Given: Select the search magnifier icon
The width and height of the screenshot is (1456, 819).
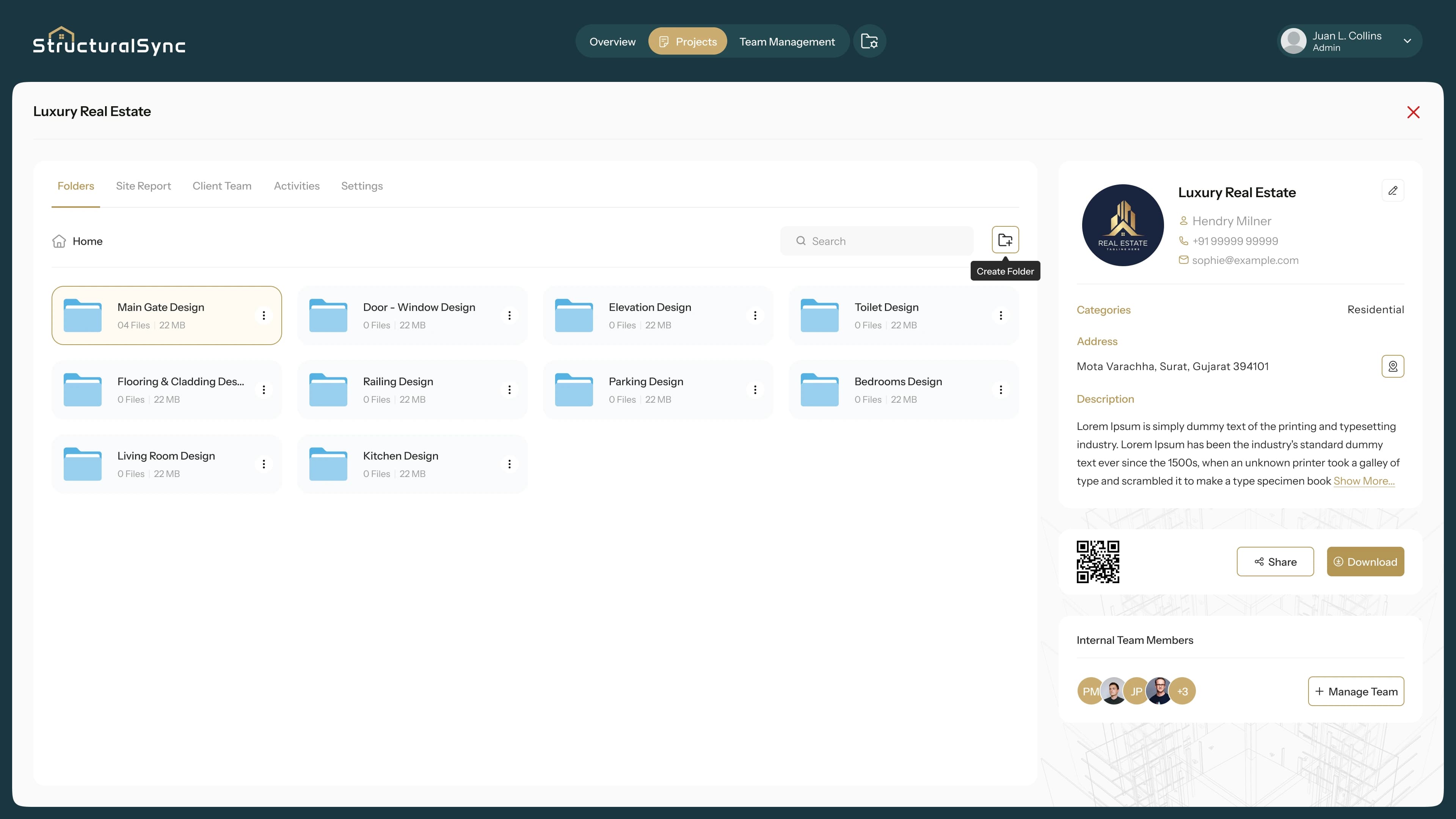Looking at the screenshot, I should click(801, 241).
